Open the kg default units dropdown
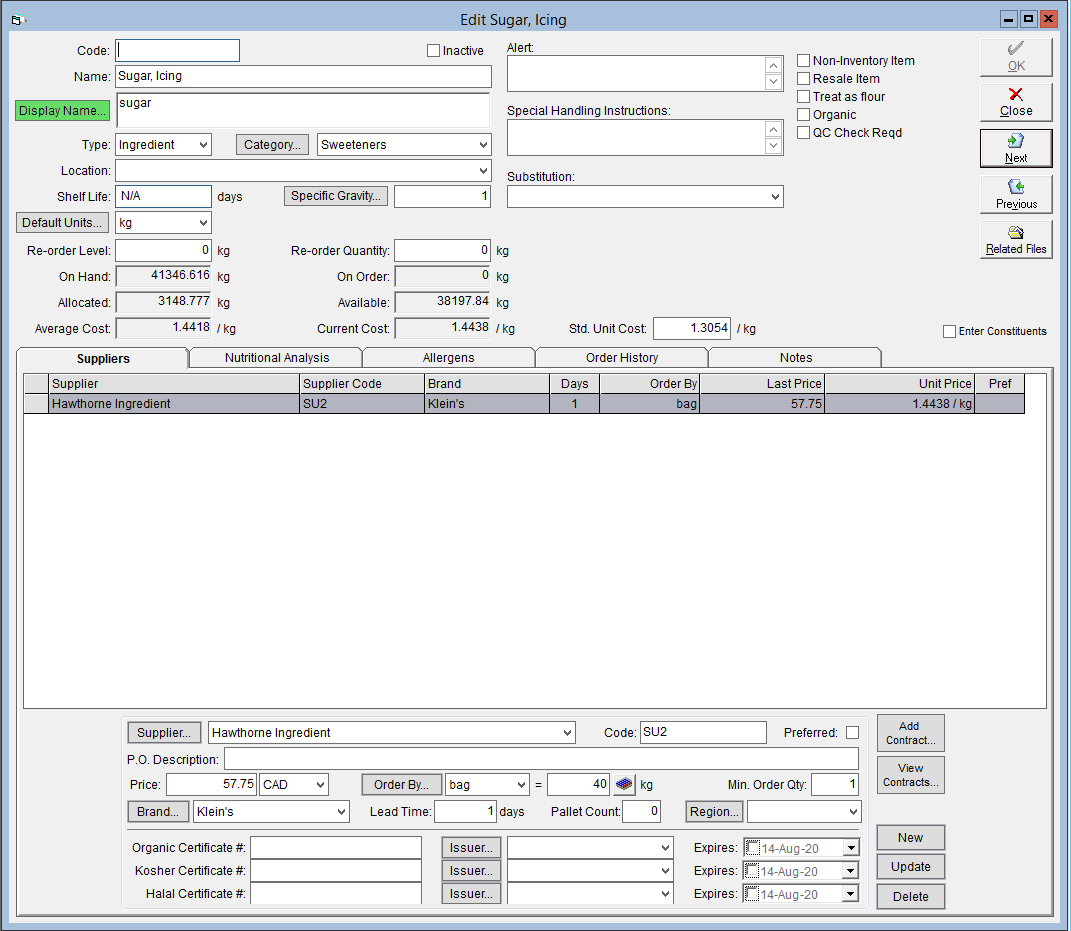The height and width of the screenshot is (931, 1071). (x=203, y=223)
